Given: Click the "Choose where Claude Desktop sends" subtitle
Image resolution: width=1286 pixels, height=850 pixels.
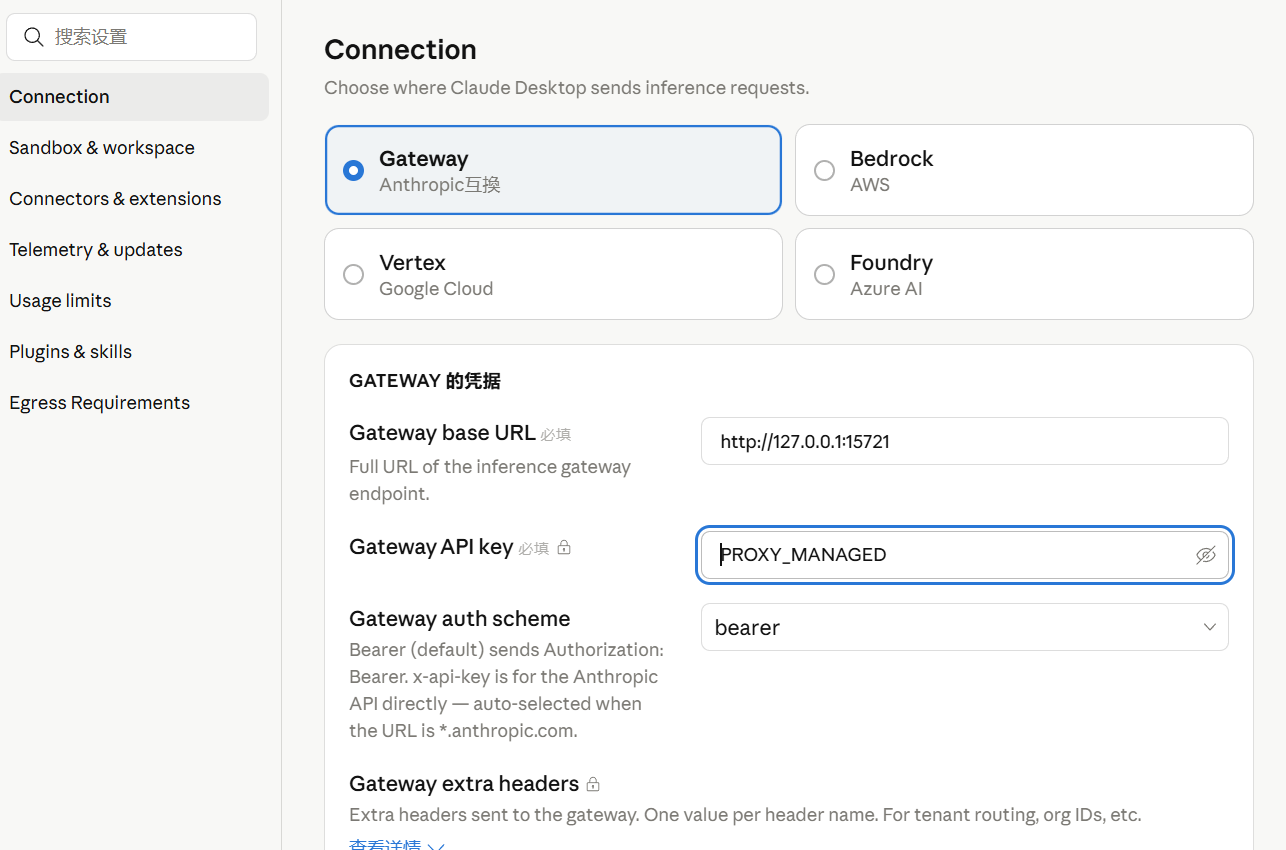Looking at the screenshot, I should click(x=567, y=88).
